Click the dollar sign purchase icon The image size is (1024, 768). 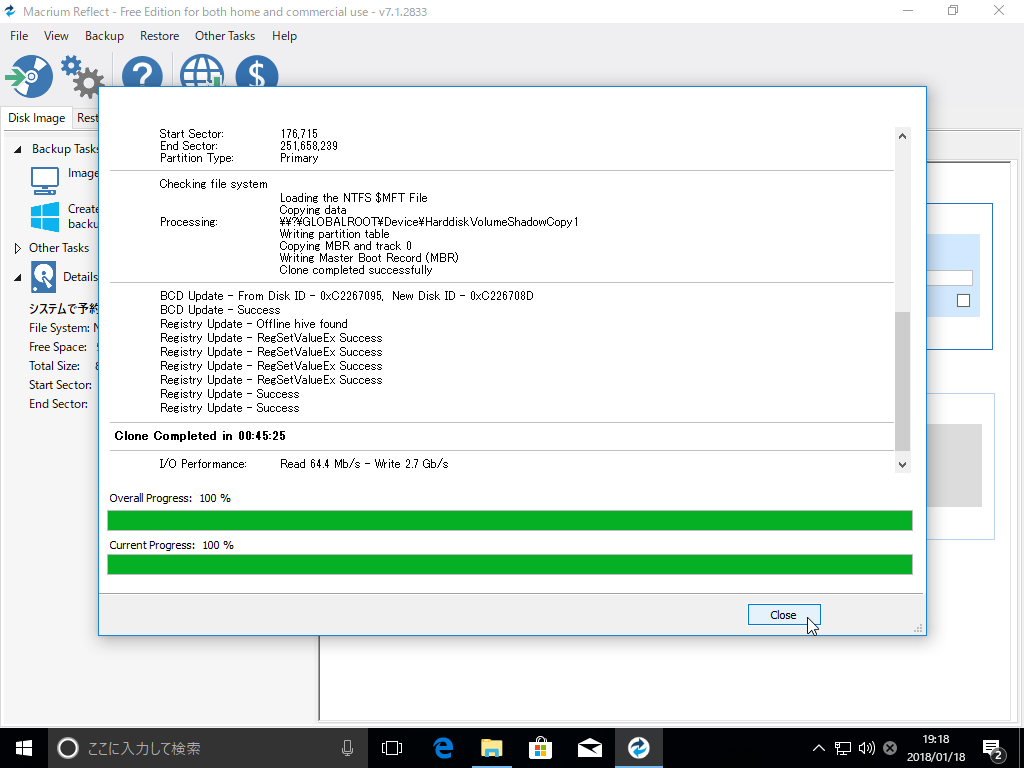coord(257,71)
